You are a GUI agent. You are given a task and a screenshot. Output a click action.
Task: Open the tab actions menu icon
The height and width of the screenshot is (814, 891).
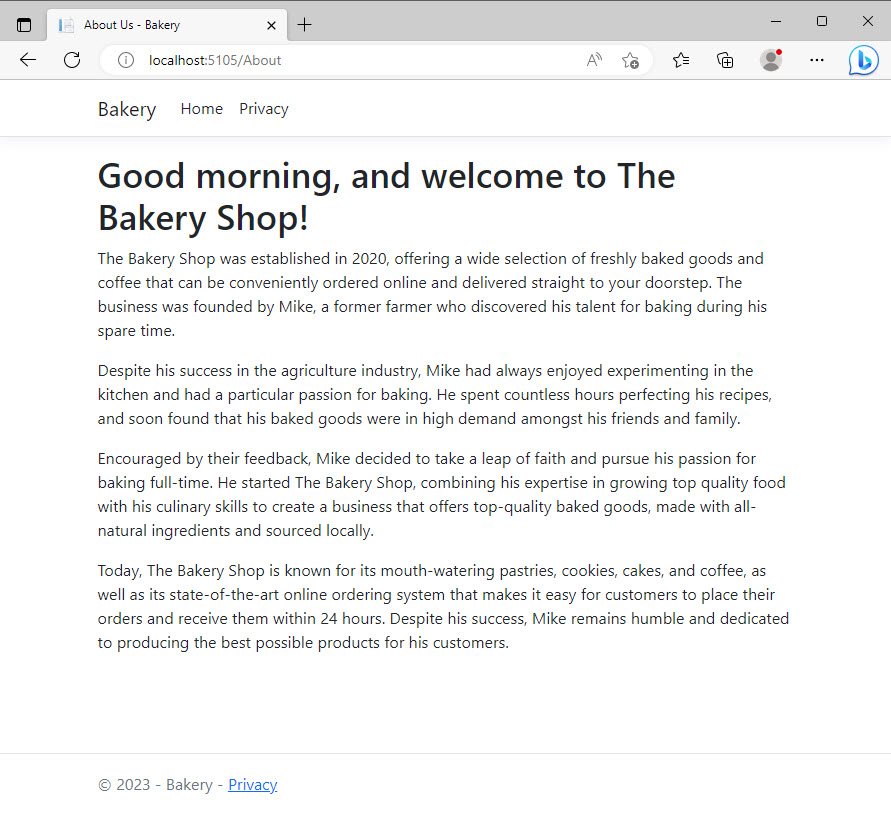[x=24, y=25]
